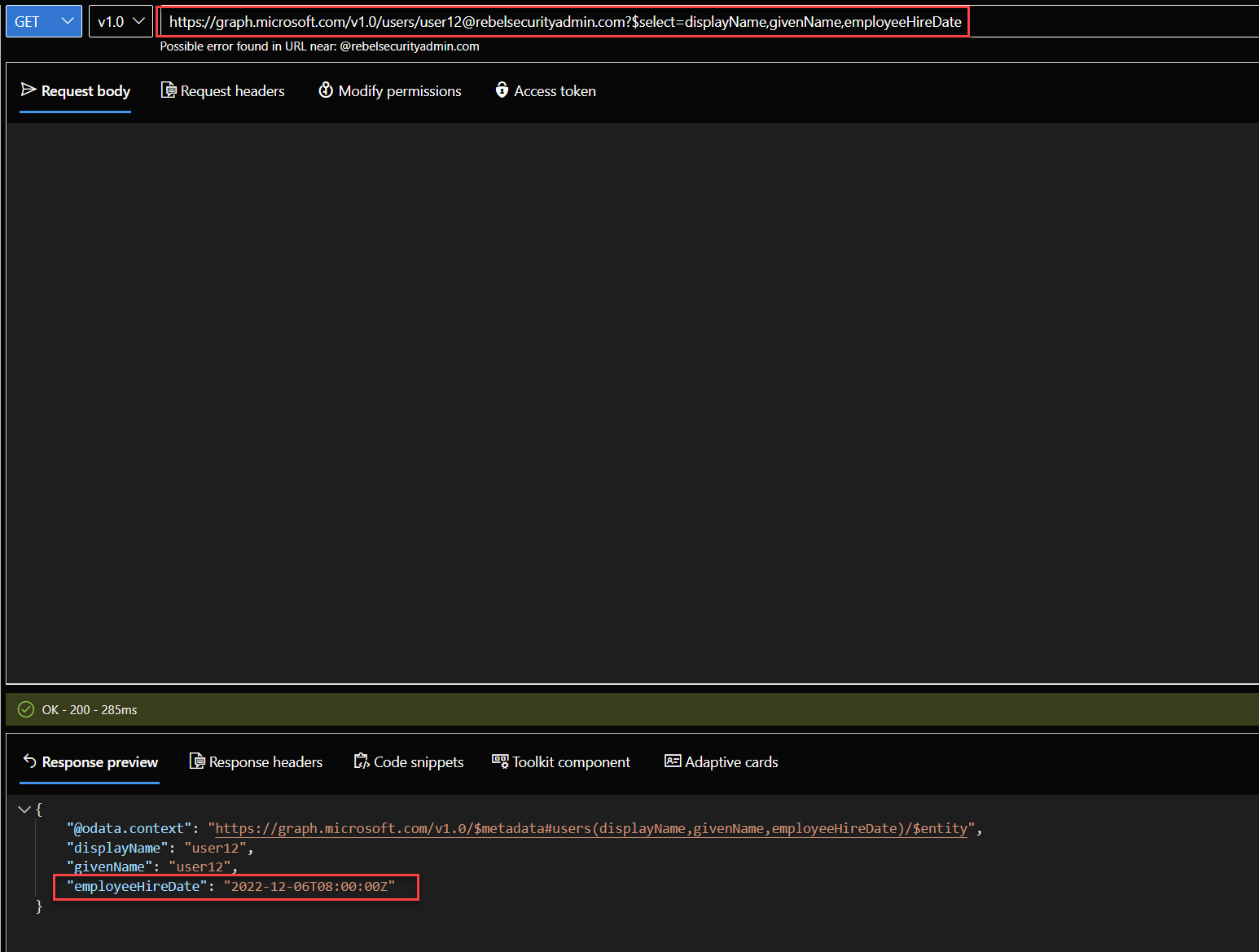Click the Adaptive cards icon

673,761
